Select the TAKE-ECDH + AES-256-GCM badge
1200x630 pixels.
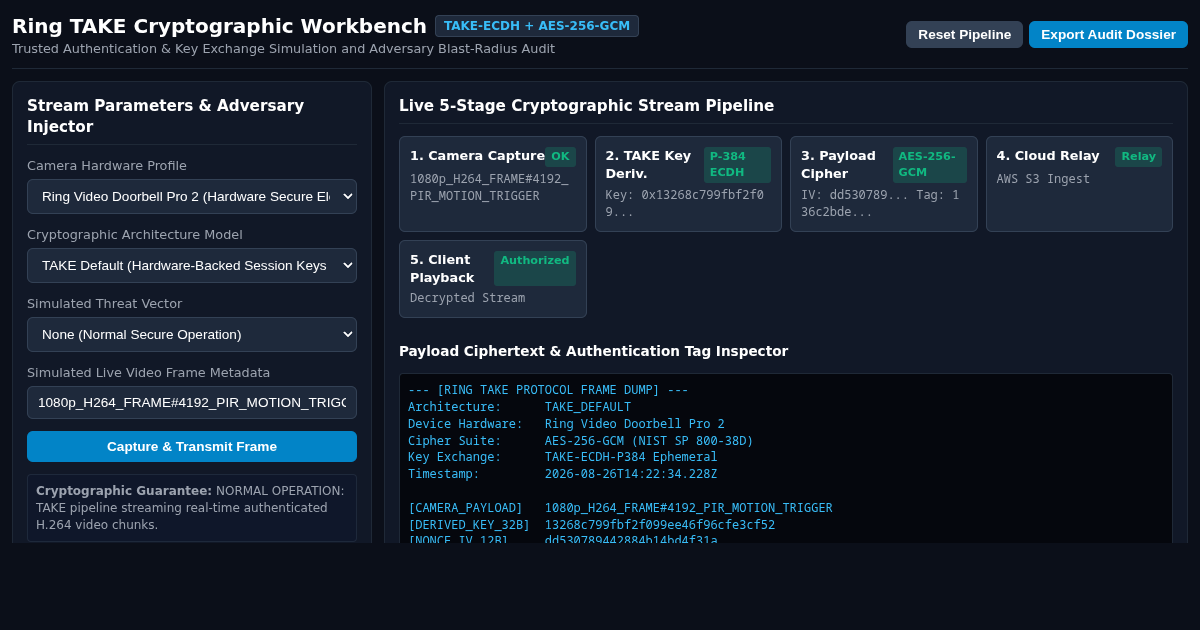tap(537, 26)
